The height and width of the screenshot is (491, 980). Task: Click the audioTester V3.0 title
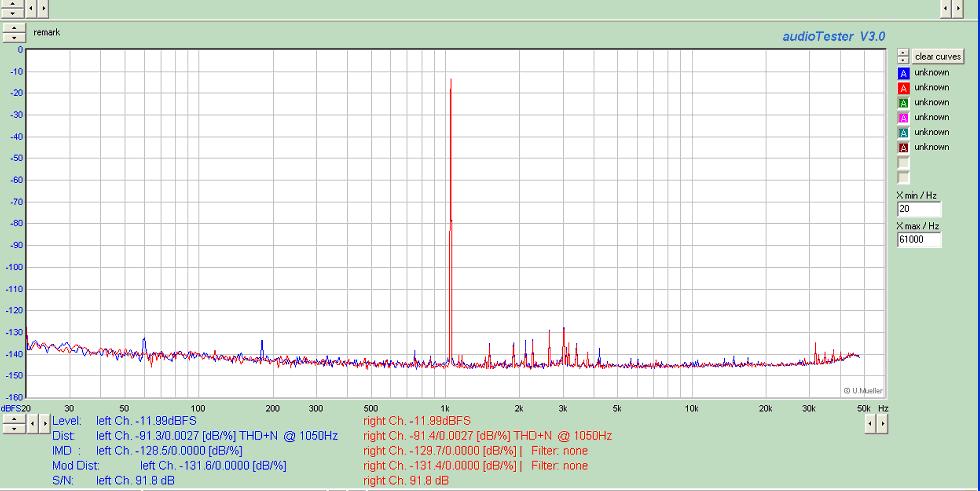click(834, 36)
